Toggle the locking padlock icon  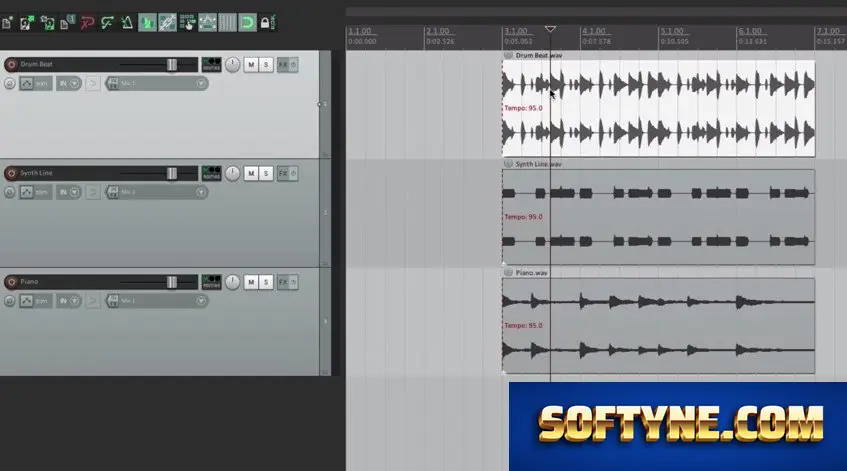[267, 23]
